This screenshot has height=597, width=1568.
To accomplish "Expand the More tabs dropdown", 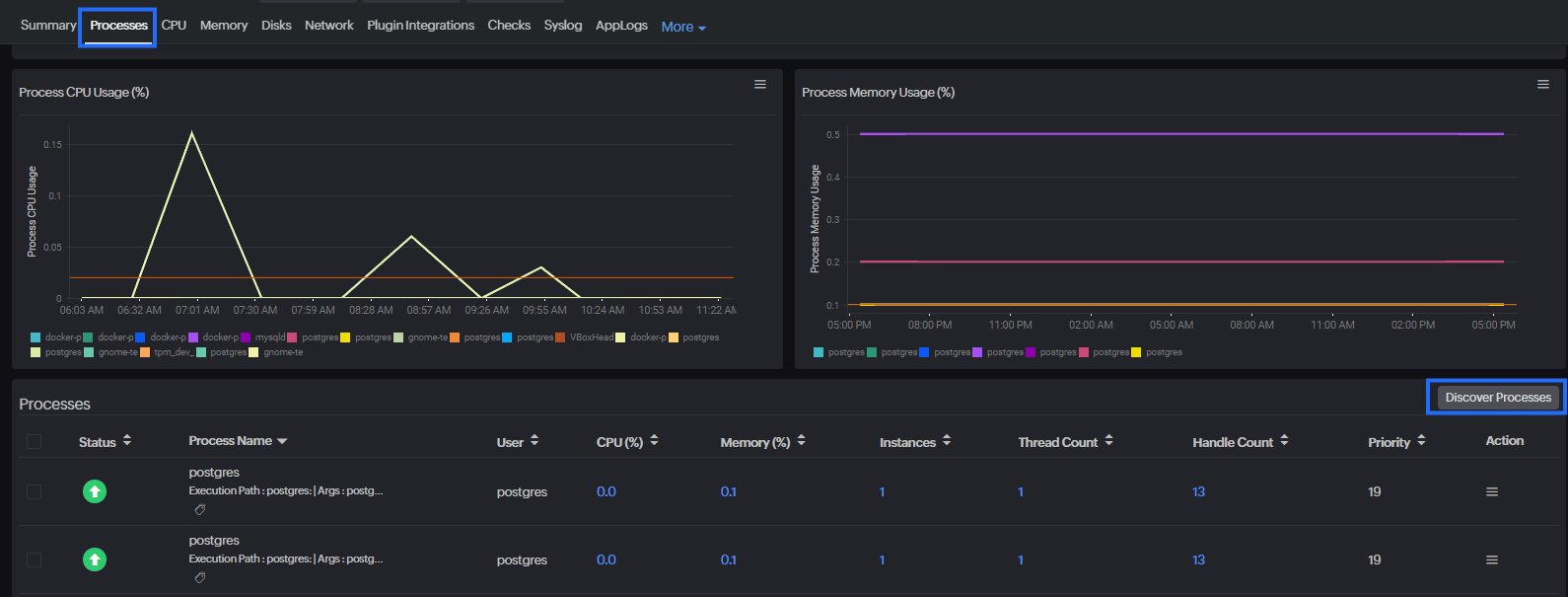I will 683,27.
